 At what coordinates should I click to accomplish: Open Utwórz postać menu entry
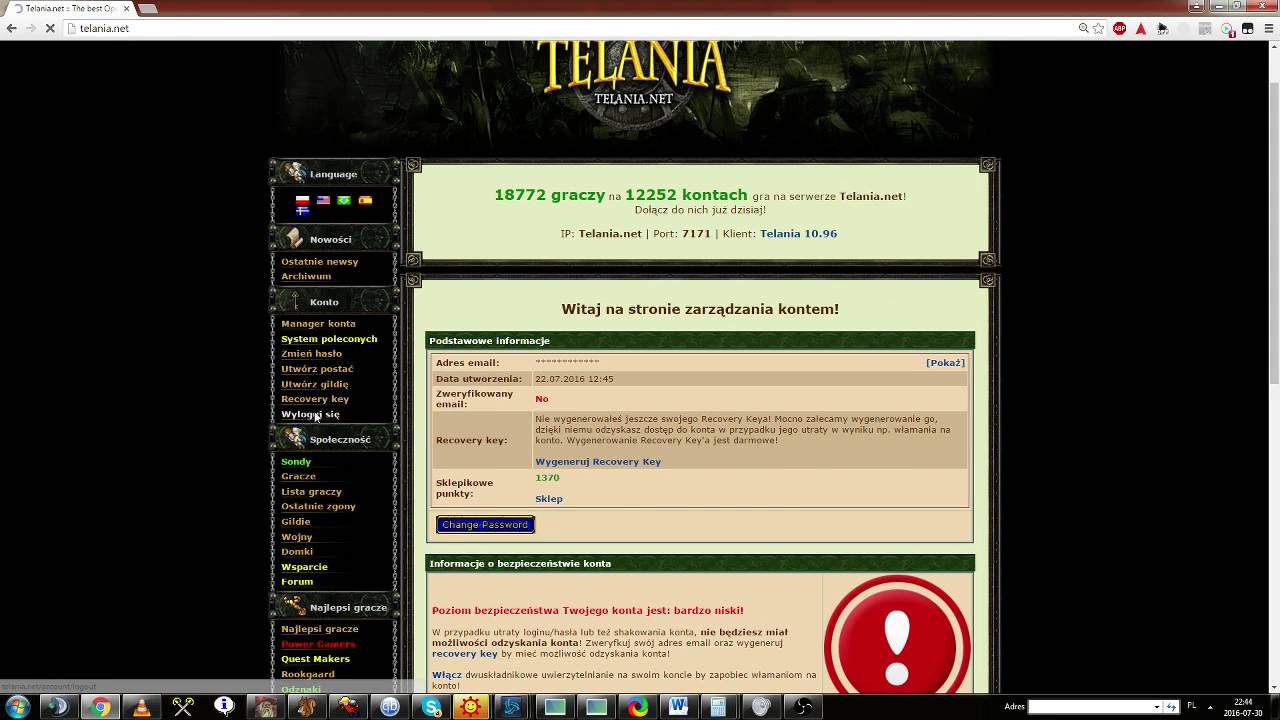pyautogui.click(x=317, y=369)
